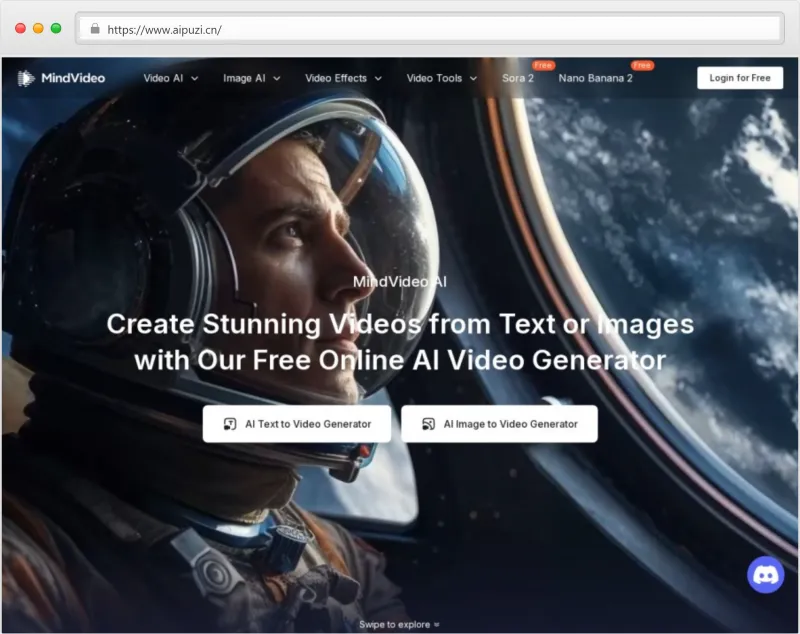Viewport: 800px width, 634px height.
Task: Open the Image AI dropdown menu
Action: pos(250,77)
